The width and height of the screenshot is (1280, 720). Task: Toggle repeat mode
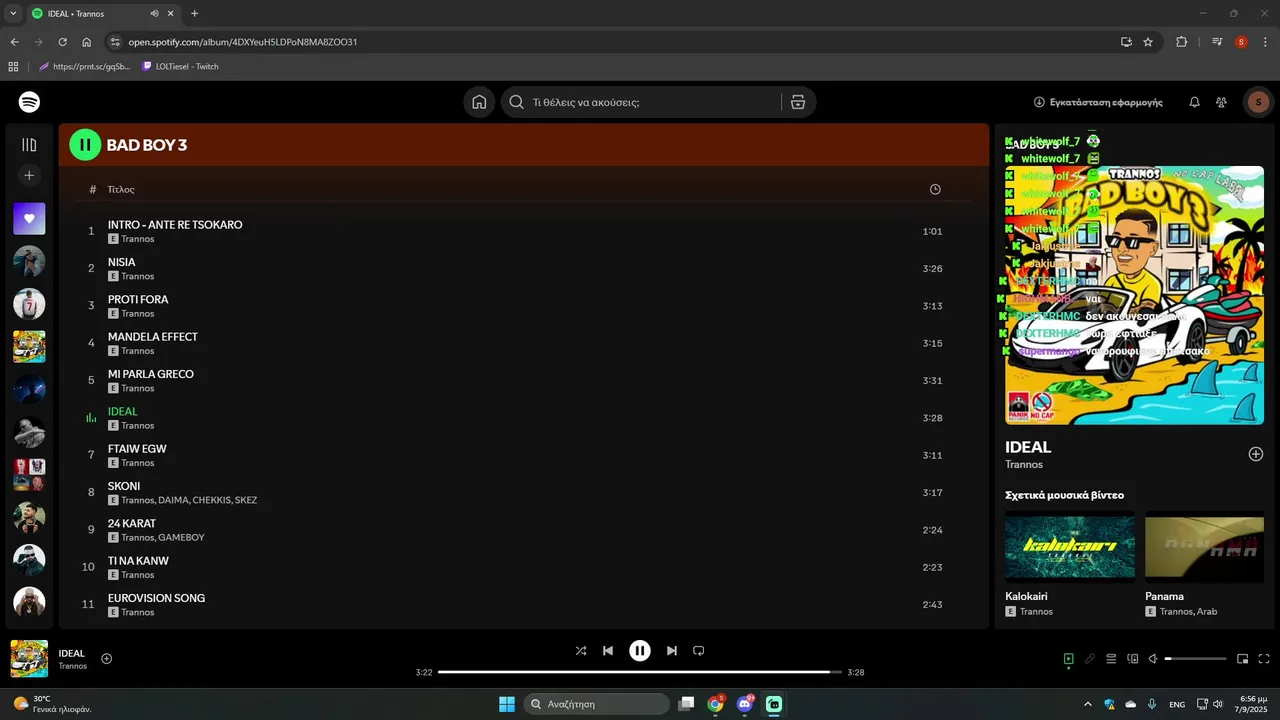pyautogui.click(x=699, y=651)
